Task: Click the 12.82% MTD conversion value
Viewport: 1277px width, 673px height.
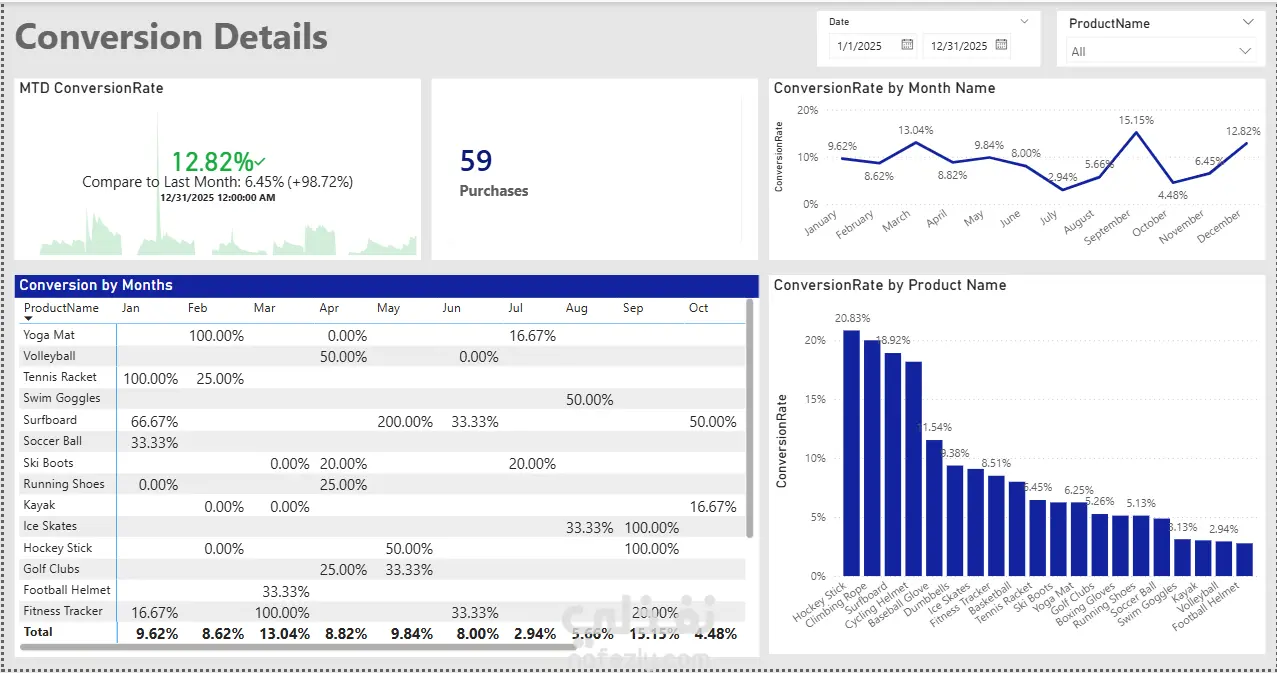Action: [x=213, y=161]
